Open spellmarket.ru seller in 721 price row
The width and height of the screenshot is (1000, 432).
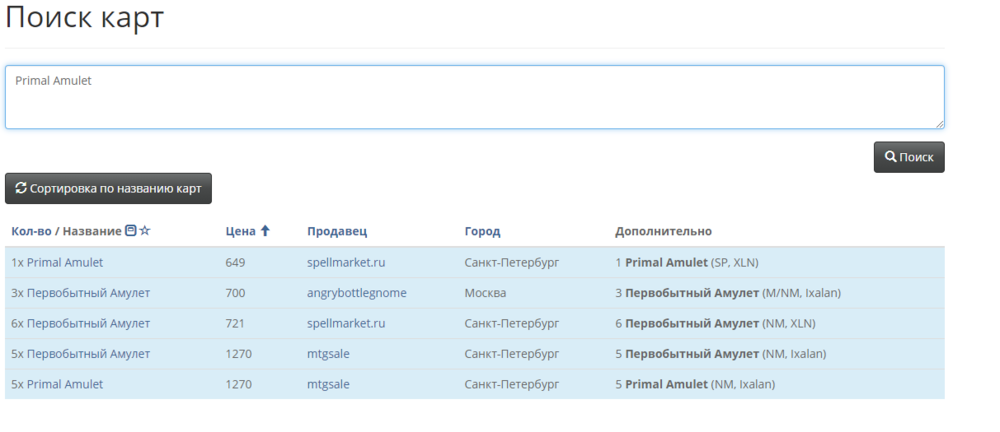pyautogui.click(x=346, y=323)
